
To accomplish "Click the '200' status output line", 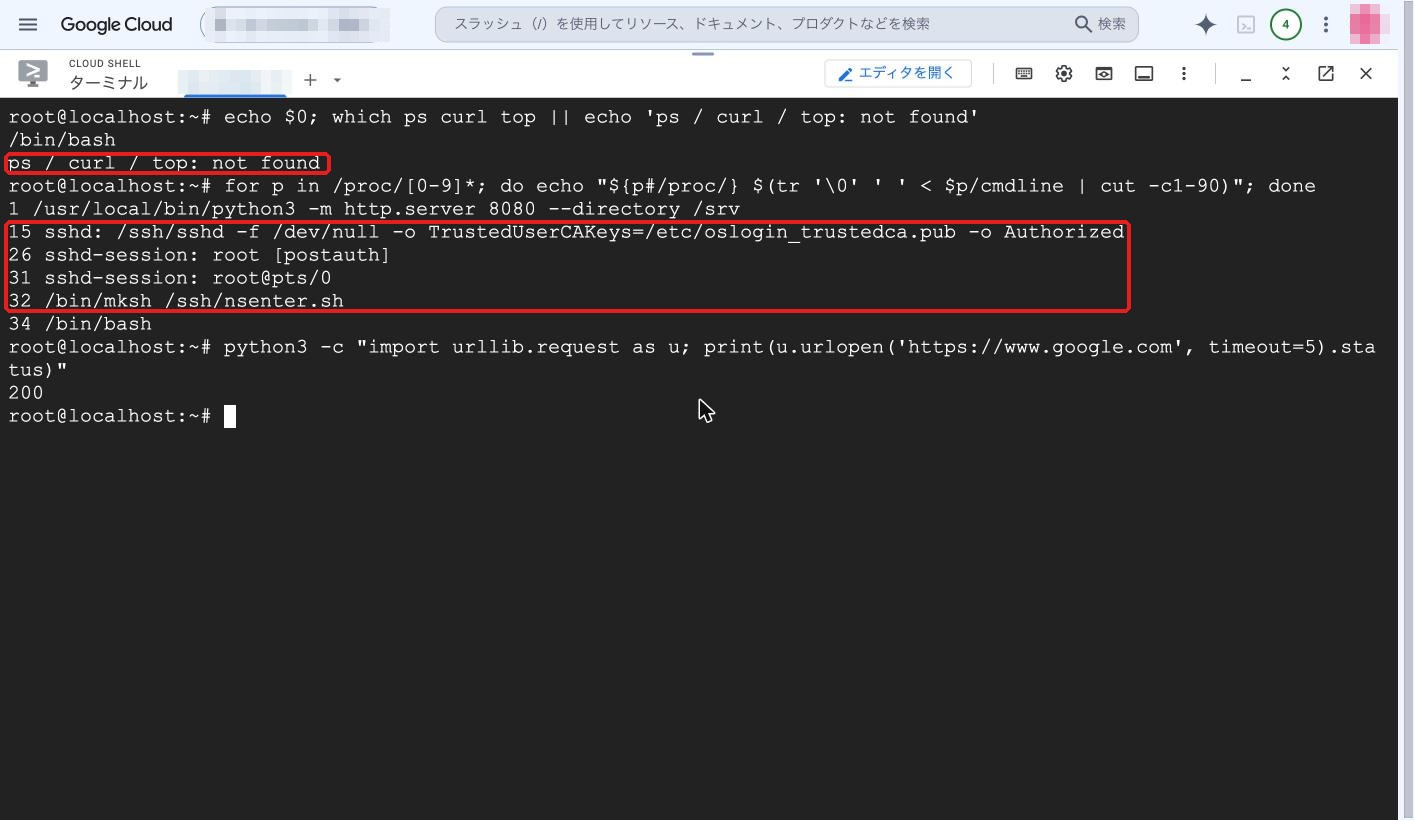I will pos(26,393).
